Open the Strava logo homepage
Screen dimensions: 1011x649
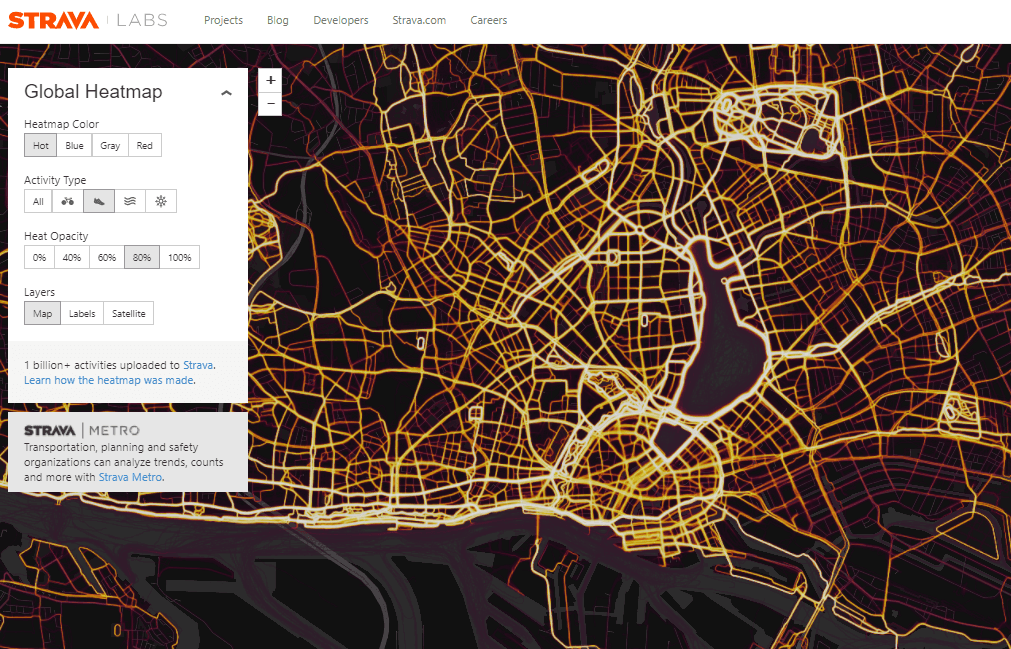[x=54, y=20]
